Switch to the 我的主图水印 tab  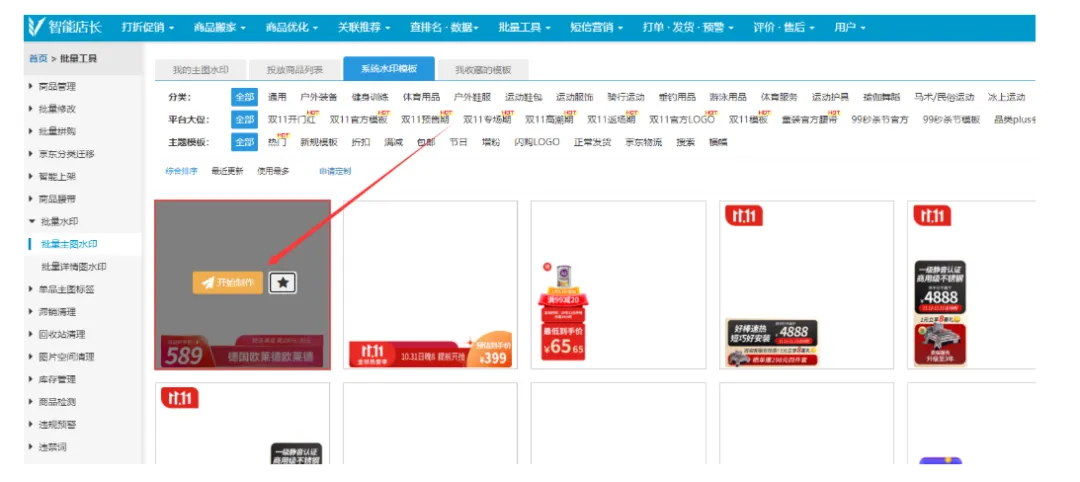(x=200, y=70)
